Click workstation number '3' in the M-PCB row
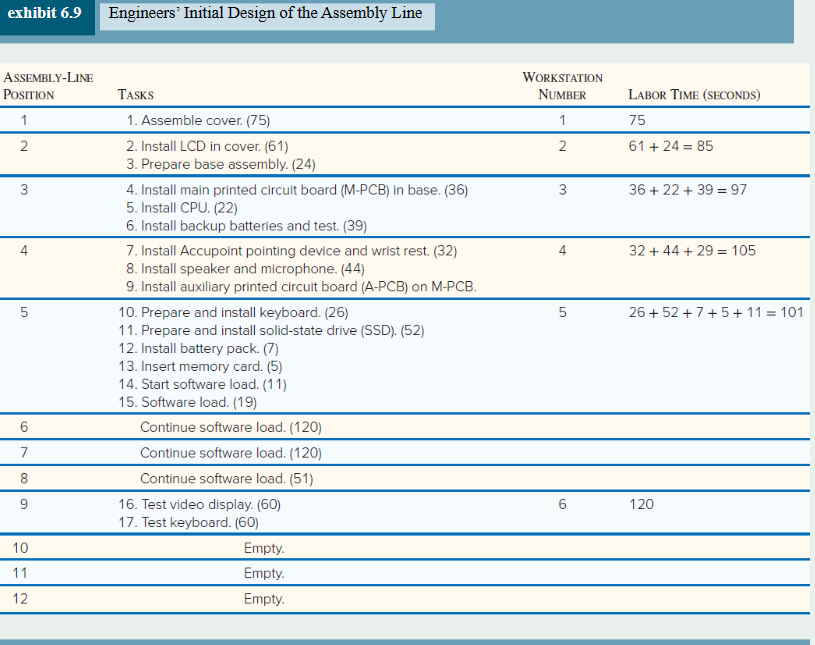 [x=562, y=190]
